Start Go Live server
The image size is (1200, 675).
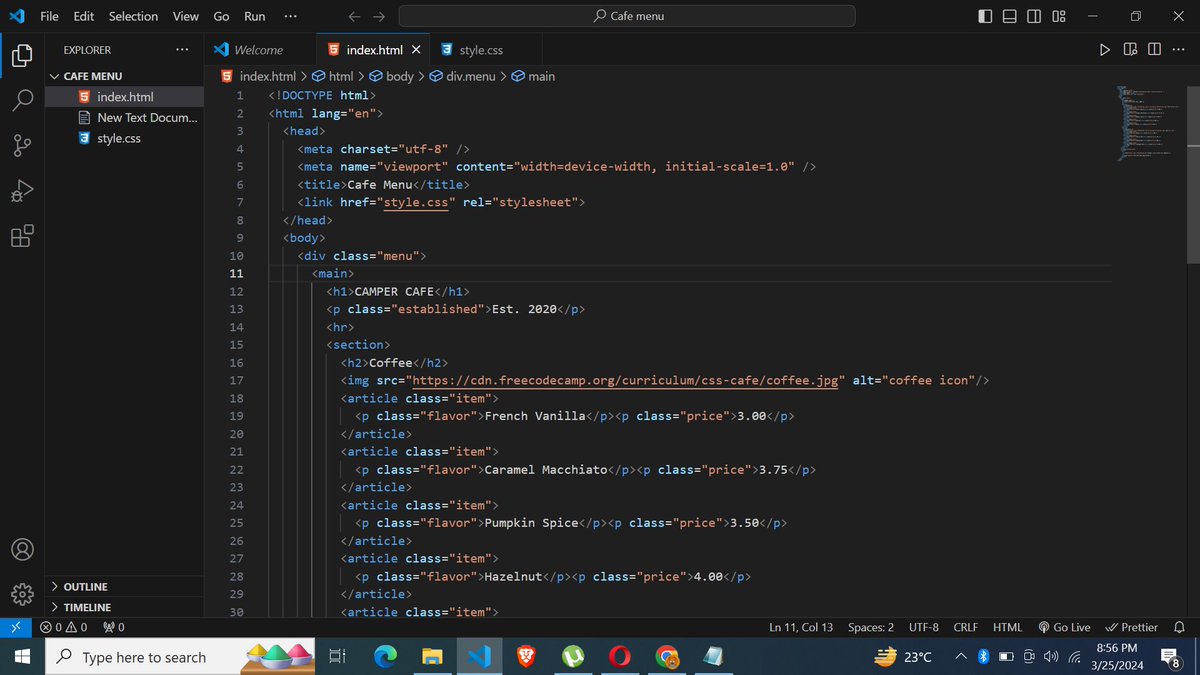pos(1064,627)
